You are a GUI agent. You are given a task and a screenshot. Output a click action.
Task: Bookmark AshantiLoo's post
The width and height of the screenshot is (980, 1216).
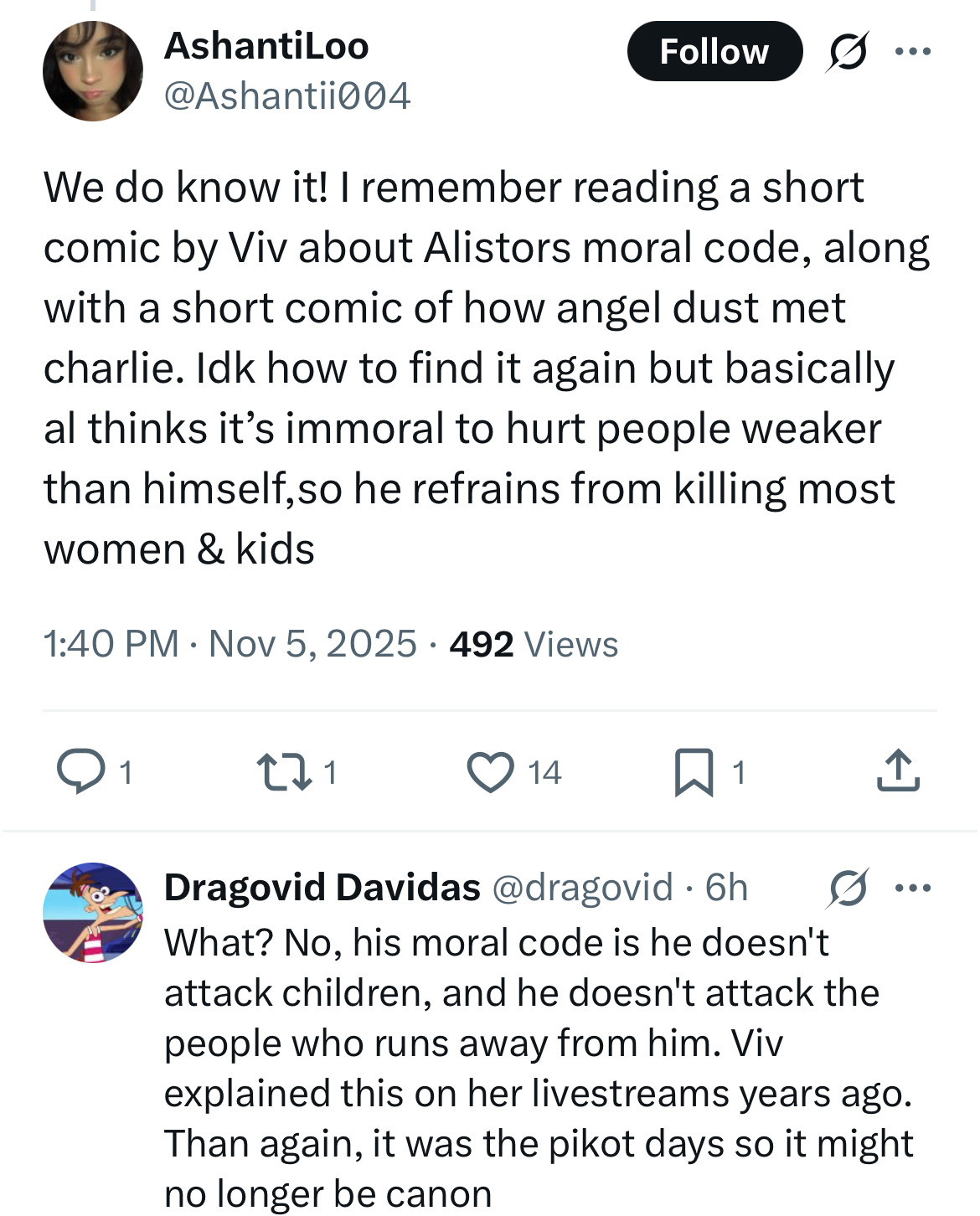tap(694, 771)
